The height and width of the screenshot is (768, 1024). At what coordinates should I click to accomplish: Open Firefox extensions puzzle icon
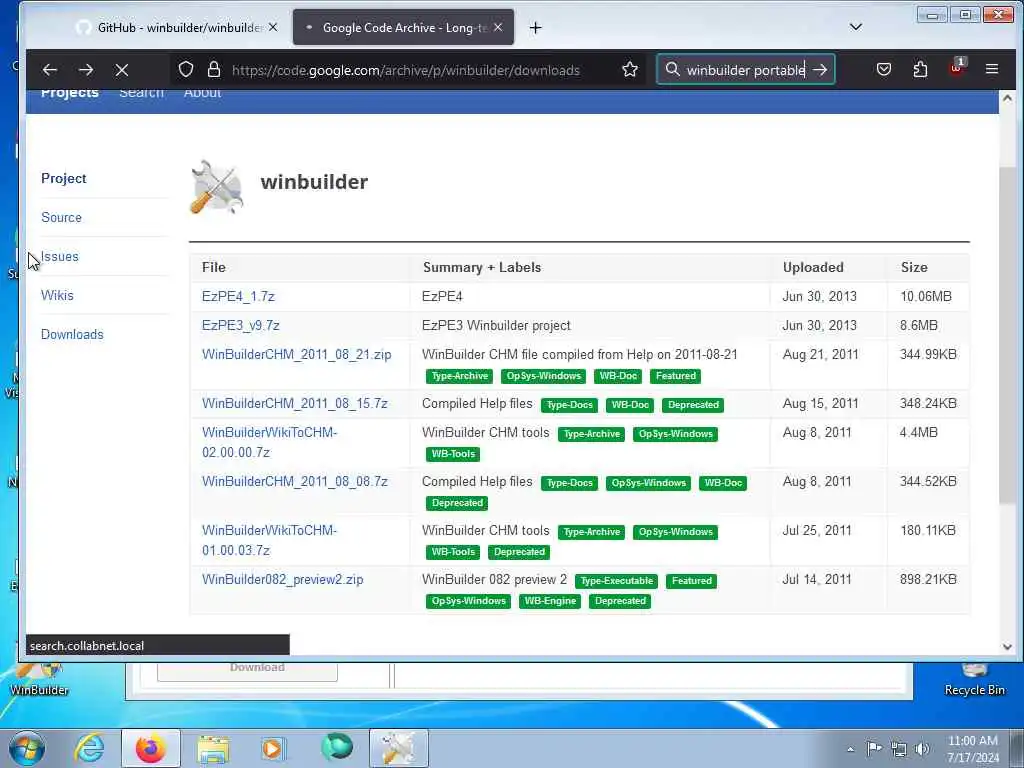920,69
